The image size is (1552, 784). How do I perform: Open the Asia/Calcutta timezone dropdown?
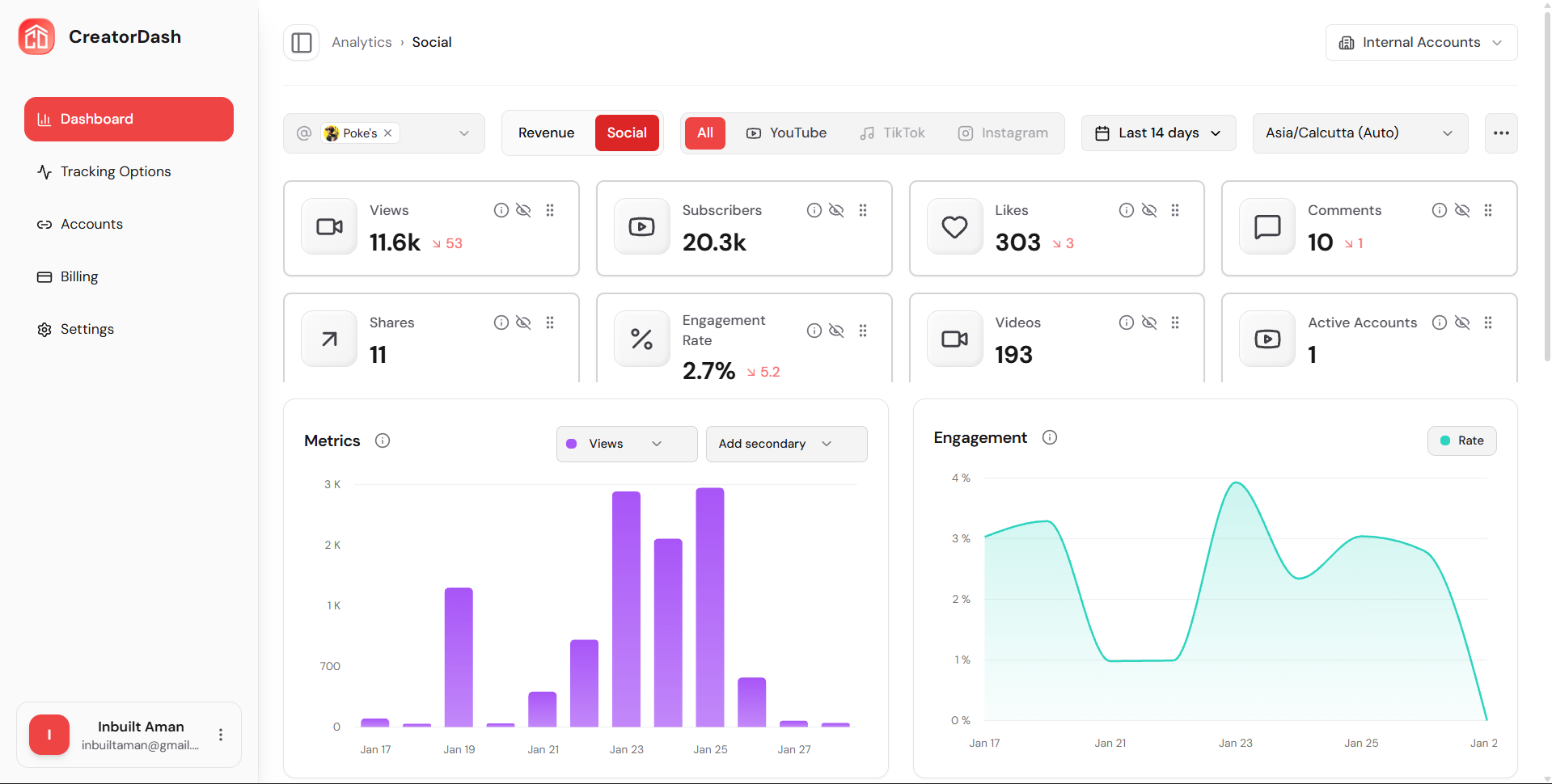(x=1360, y=133)
